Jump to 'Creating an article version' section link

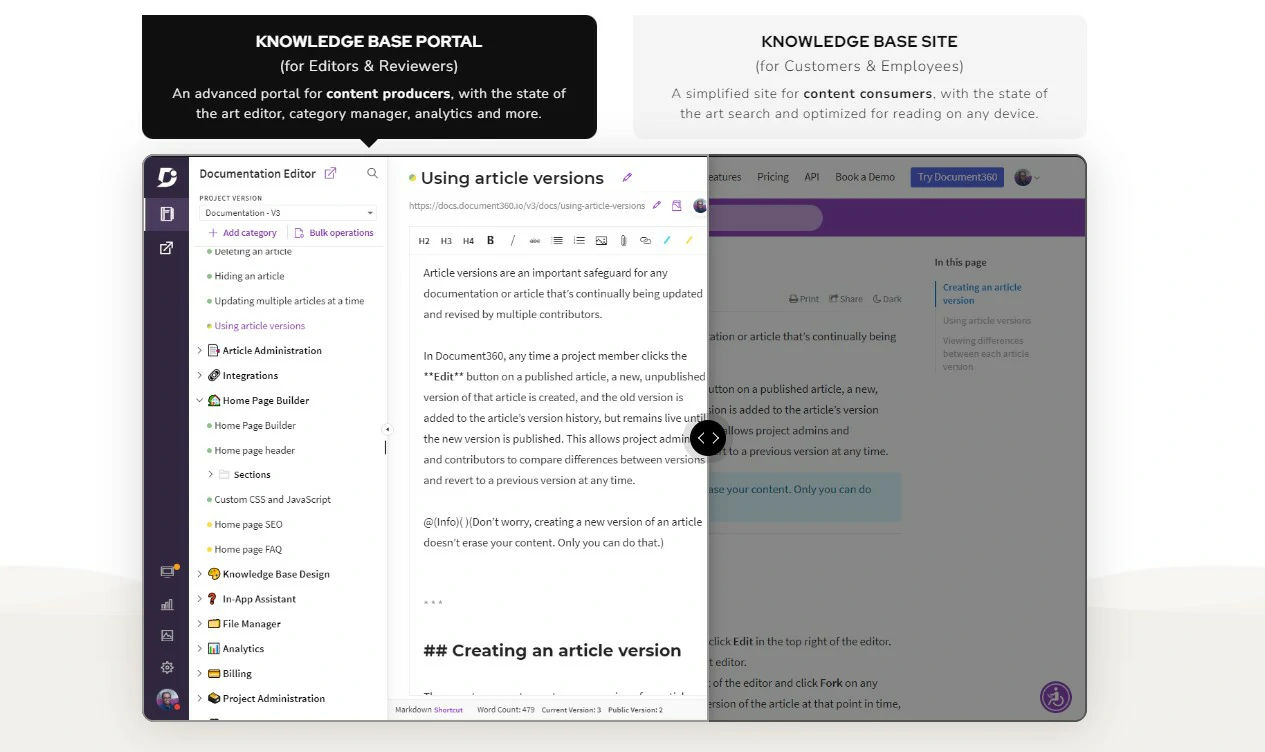982,294
